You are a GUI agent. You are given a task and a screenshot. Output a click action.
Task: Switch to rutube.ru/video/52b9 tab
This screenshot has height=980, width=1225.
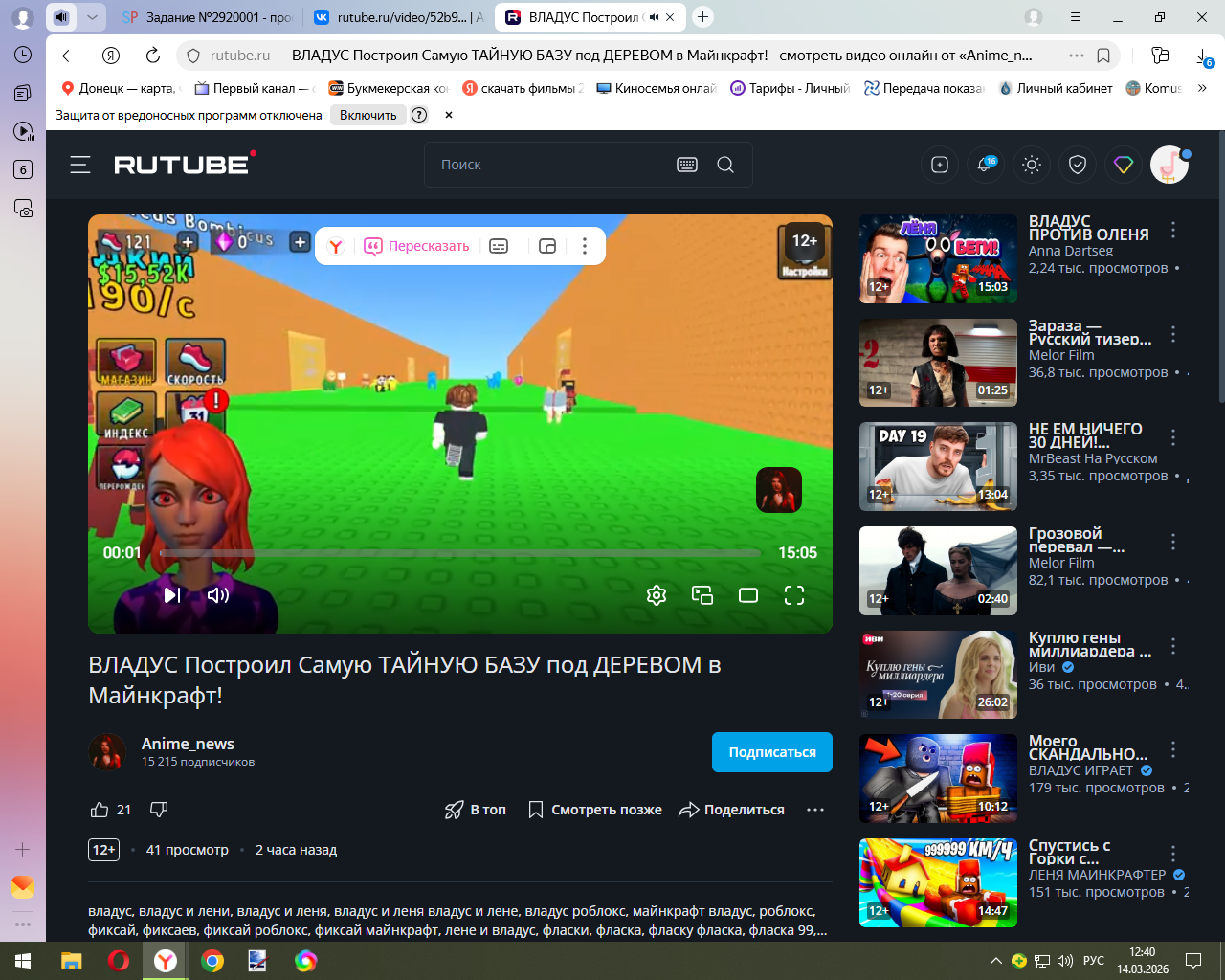coord(399,17)
